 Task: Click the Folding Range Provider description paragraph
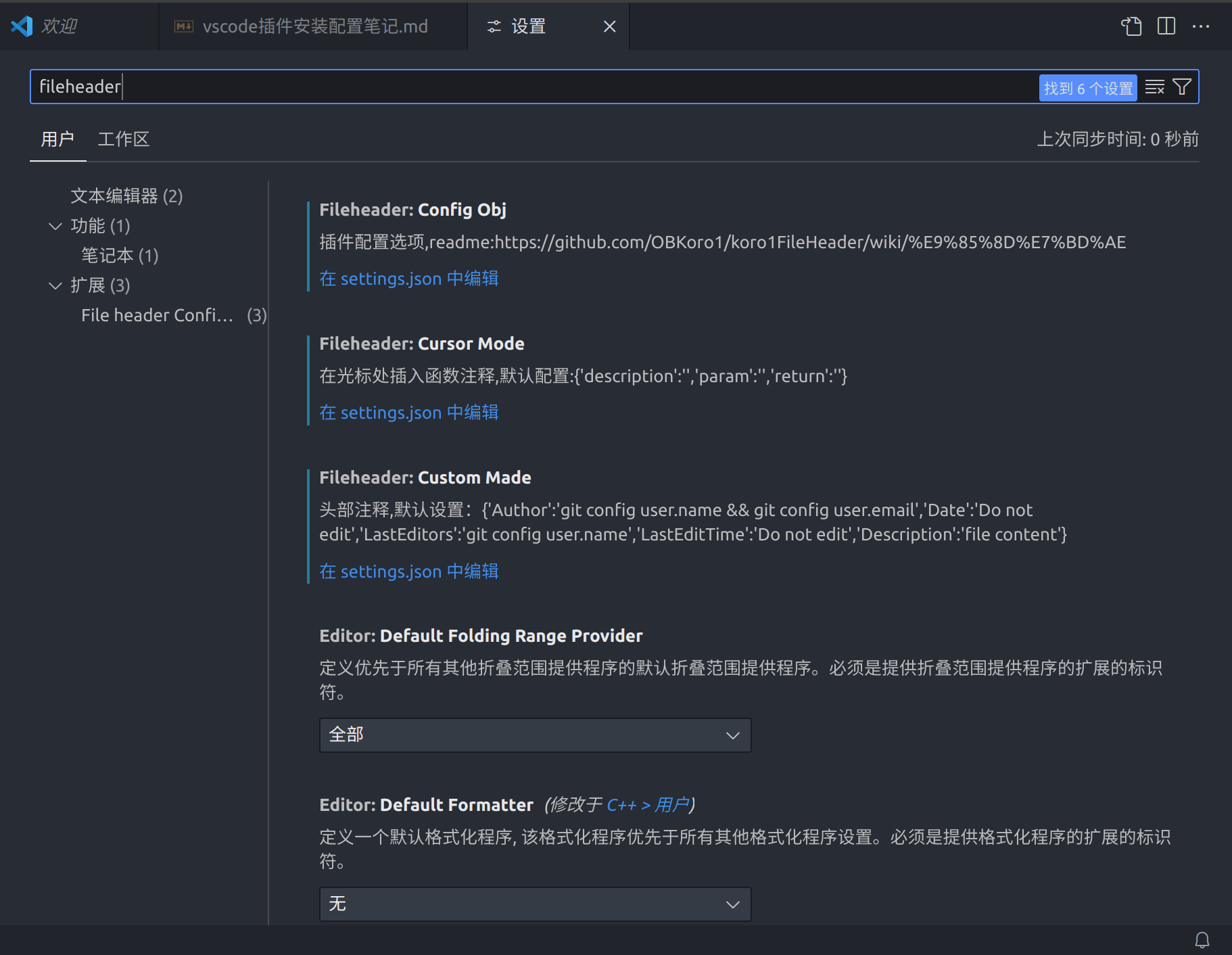pos(740,680)
